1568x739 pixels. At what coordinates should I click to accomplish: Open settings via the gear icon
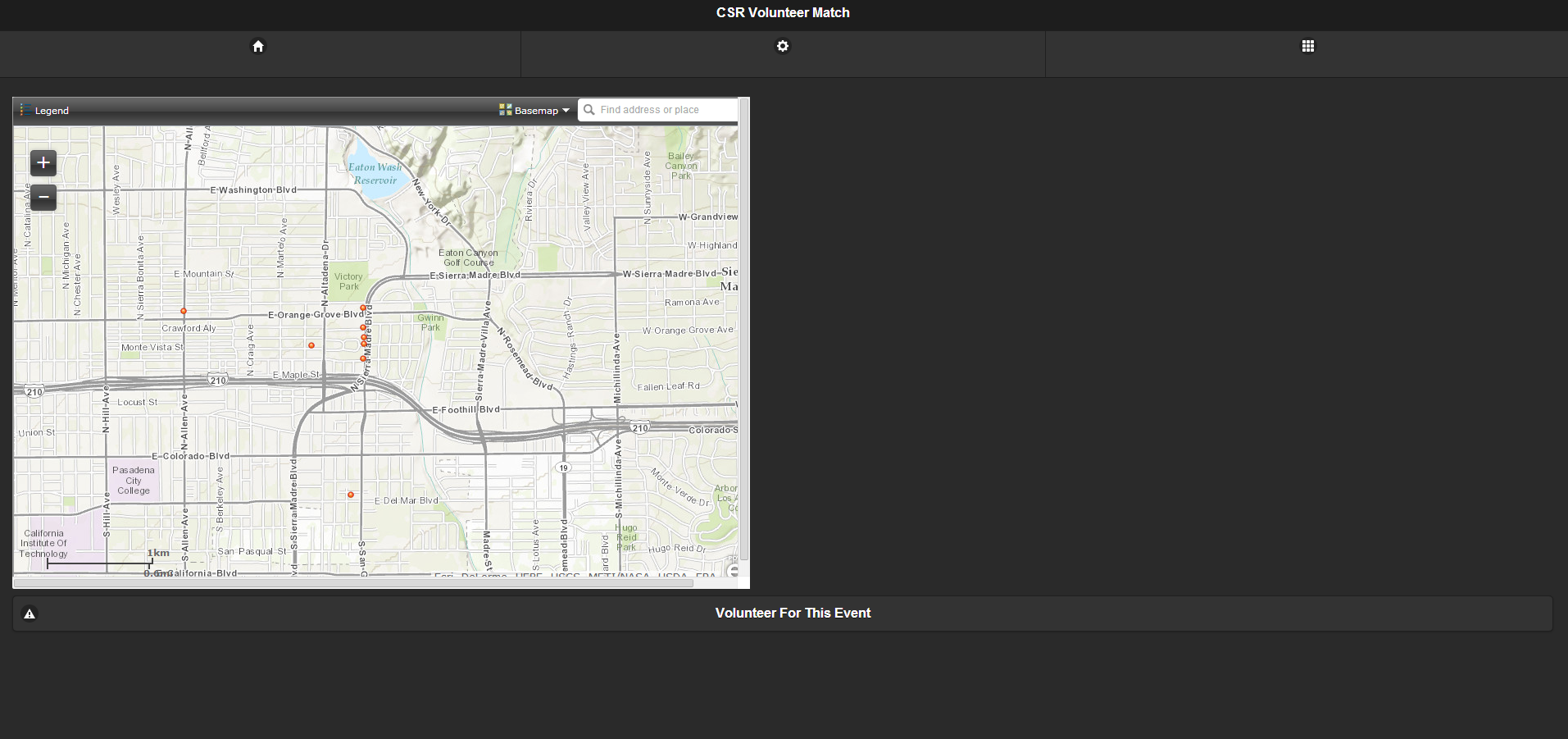pos(783,46)
